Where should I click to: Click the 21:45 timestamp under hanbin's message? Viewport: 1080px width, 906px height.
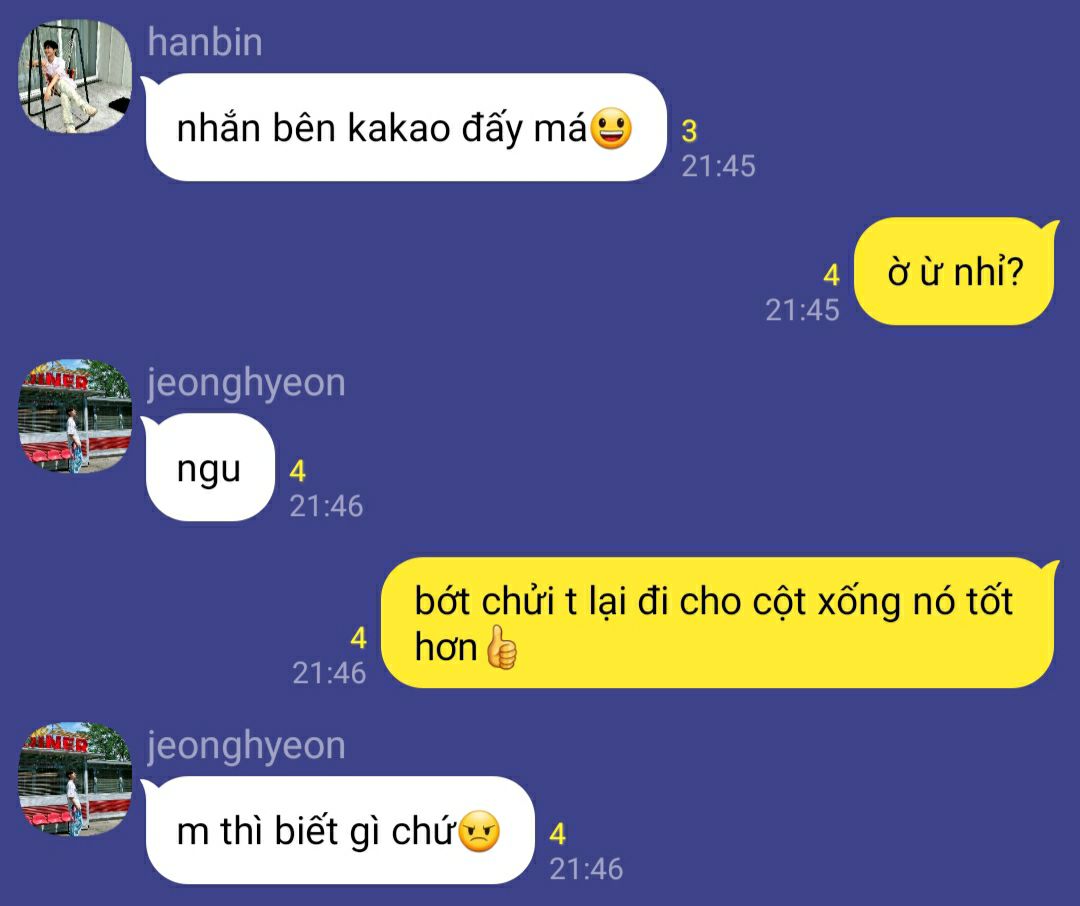(718, 166)
